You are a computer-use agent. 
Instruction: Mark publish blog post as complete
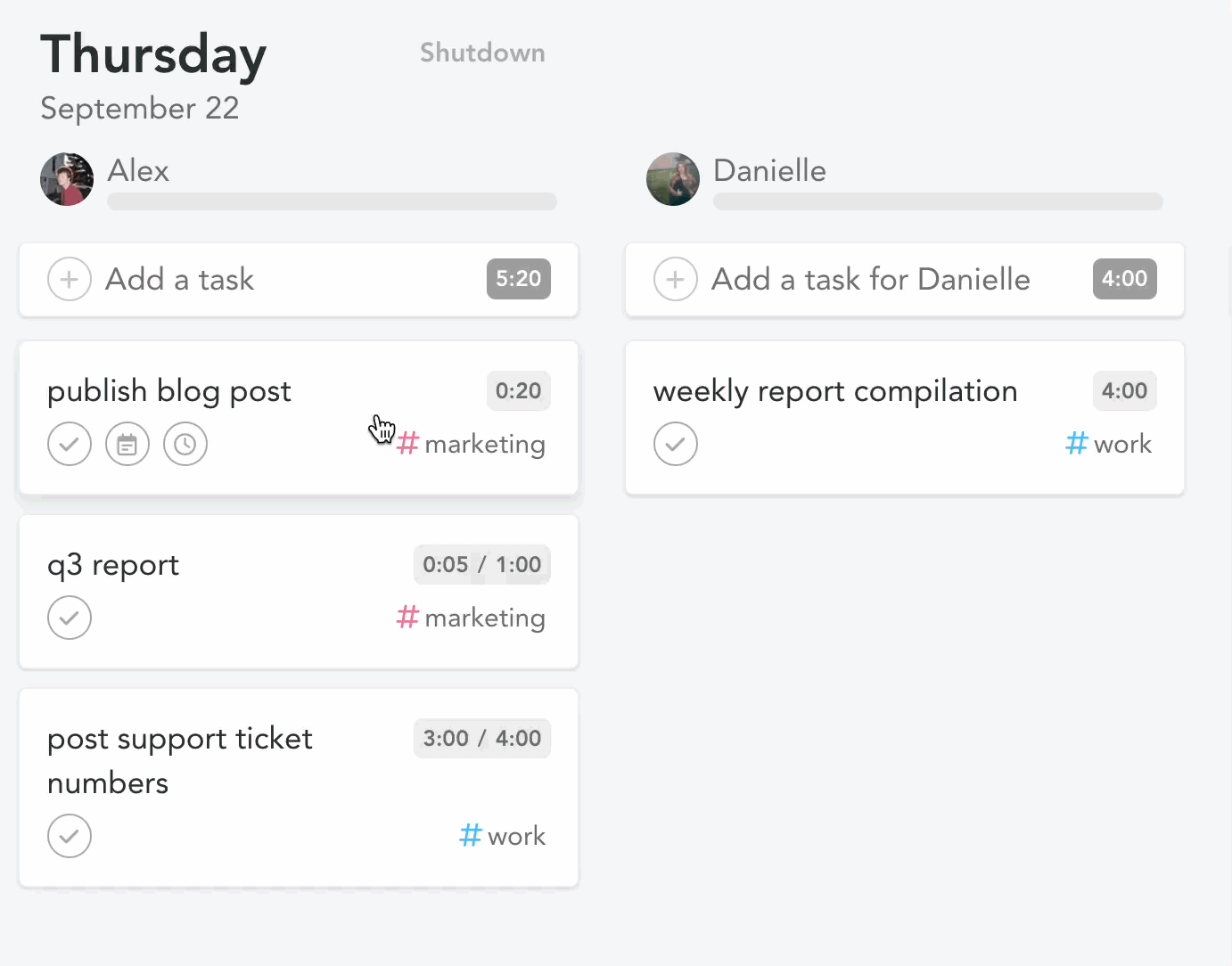70,445
